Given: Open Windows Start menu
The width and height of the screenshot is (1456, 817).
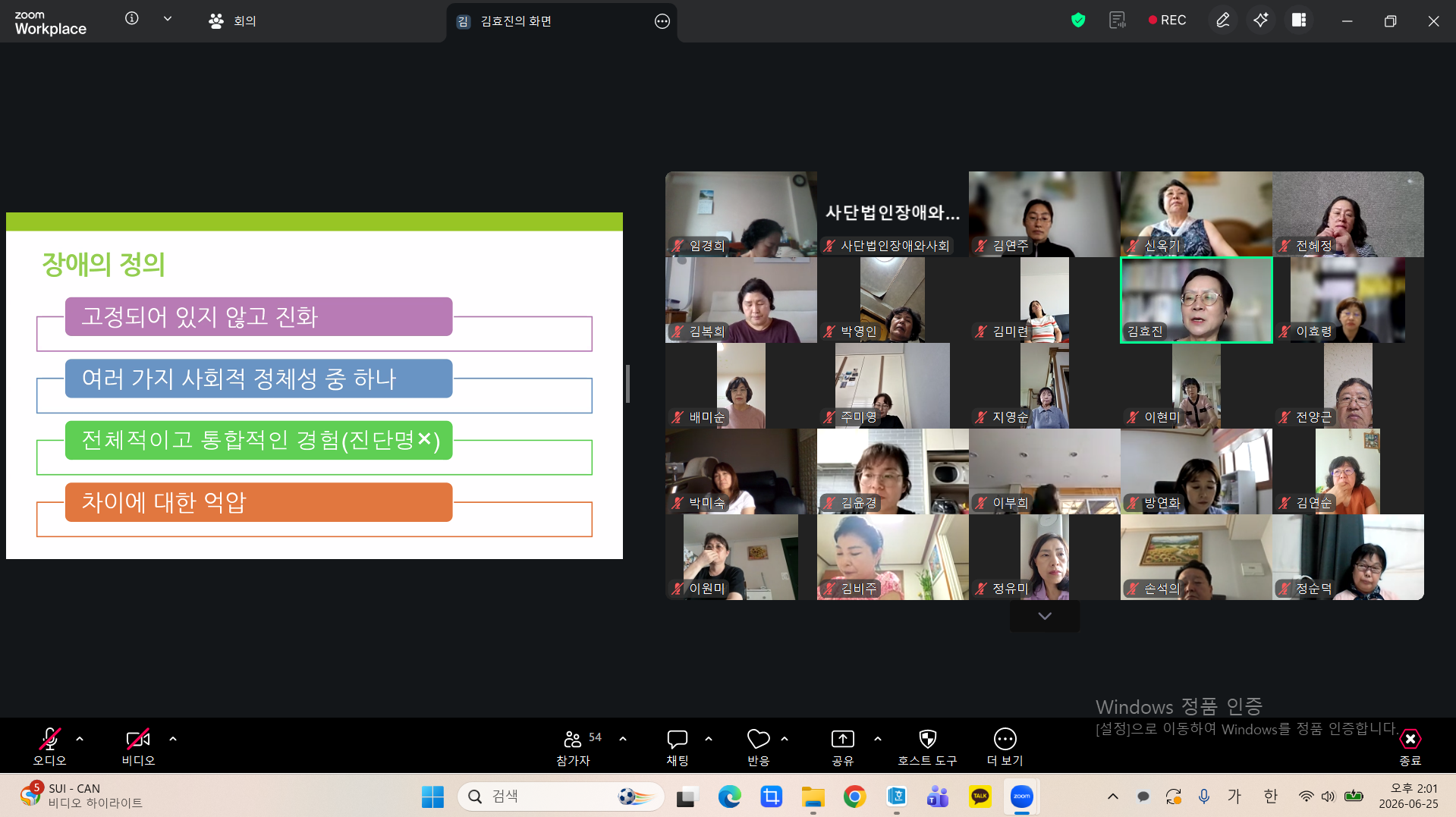Looking at the screenshot, I should [x=432, y=797].
